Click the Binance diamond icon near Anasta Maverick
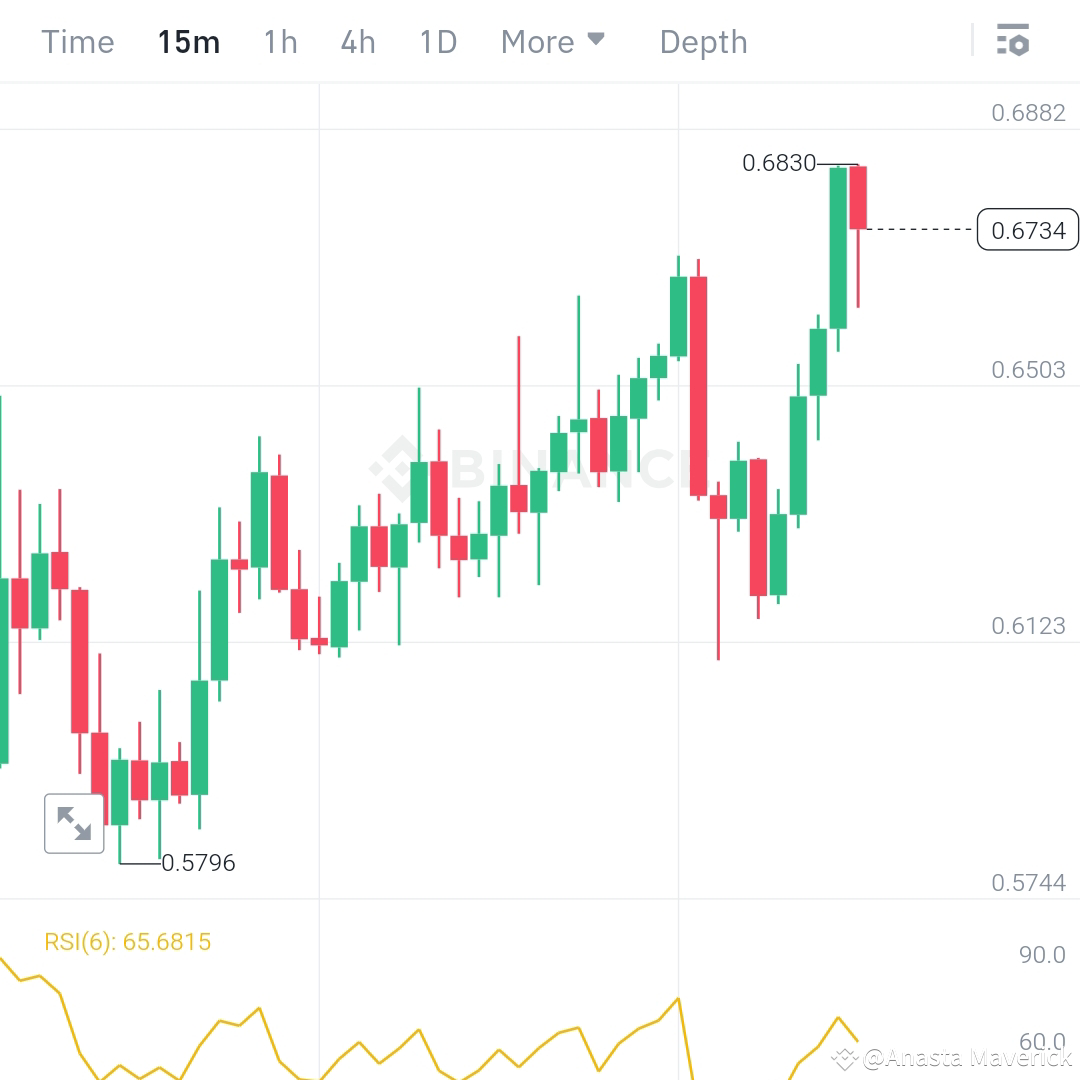1080x1080 pixels. 846,1055
